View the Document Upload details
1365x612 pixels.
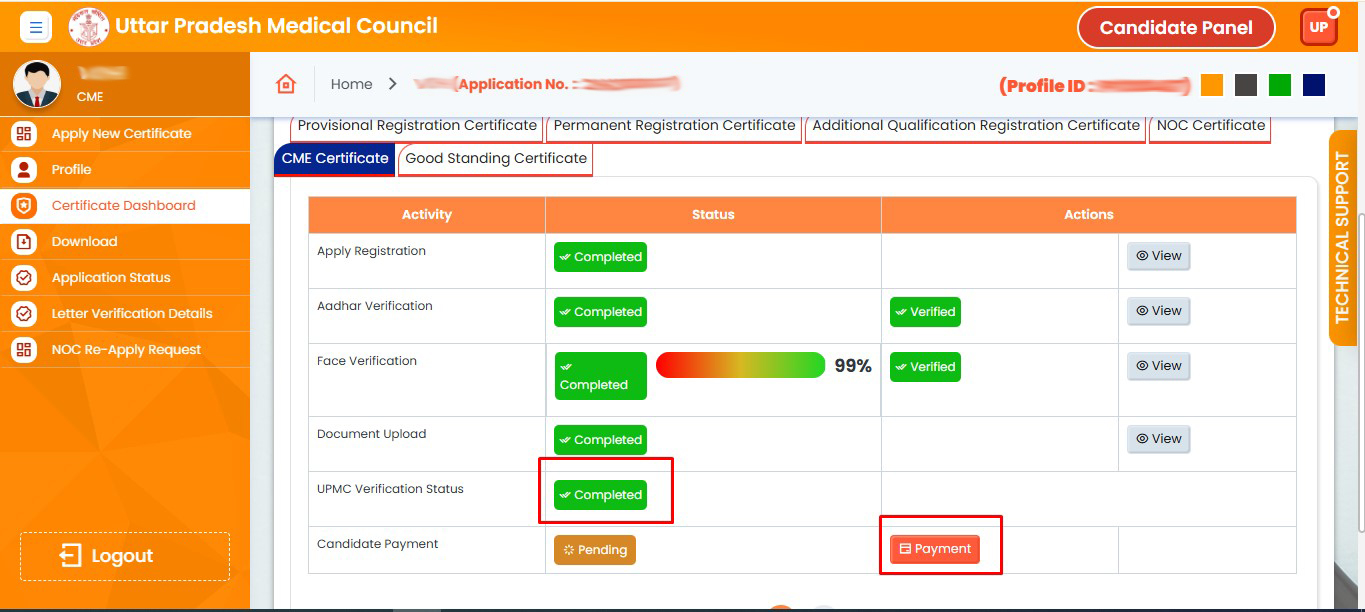tap(1158, 439)
